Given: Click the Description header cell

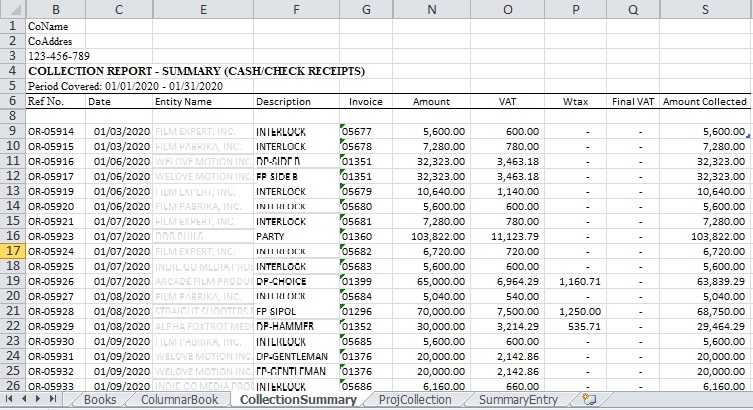Looking at the screenshot, I should pos(296,101).
